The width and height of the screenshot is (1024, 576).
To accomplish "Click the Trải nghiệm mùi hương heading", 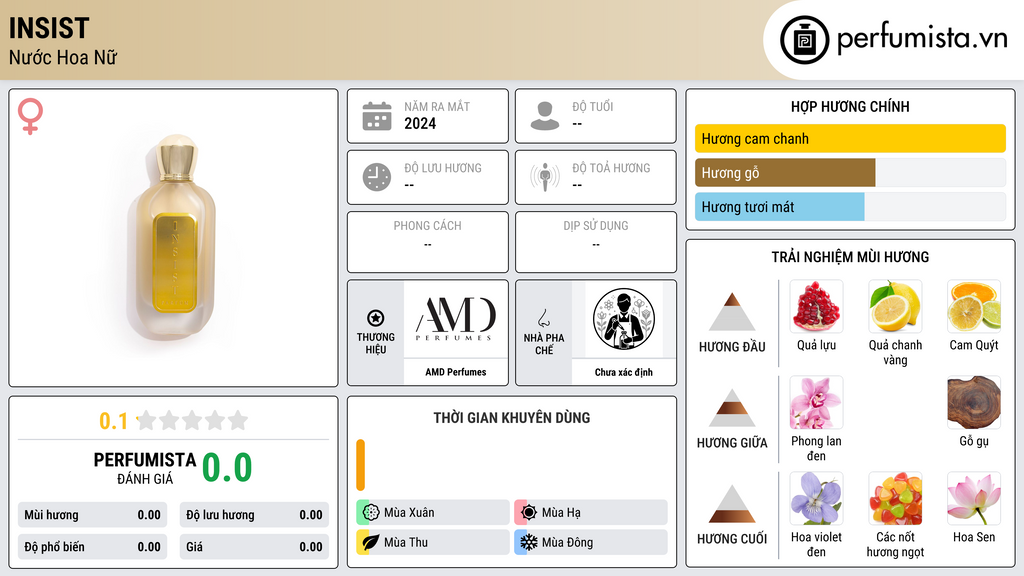I will (x=850, y=257).
